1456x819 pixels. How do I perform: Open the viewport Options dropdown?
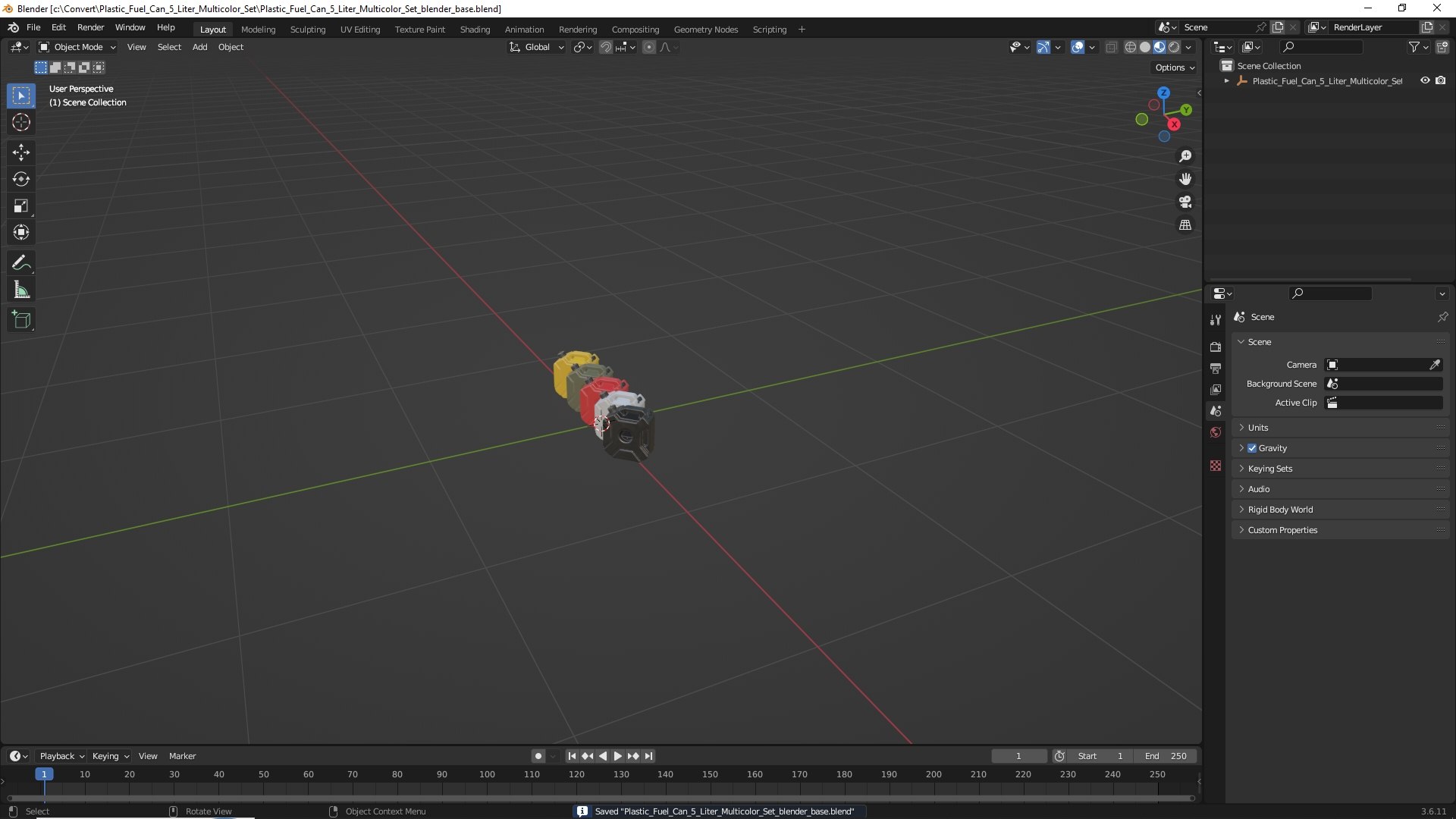1174,67
